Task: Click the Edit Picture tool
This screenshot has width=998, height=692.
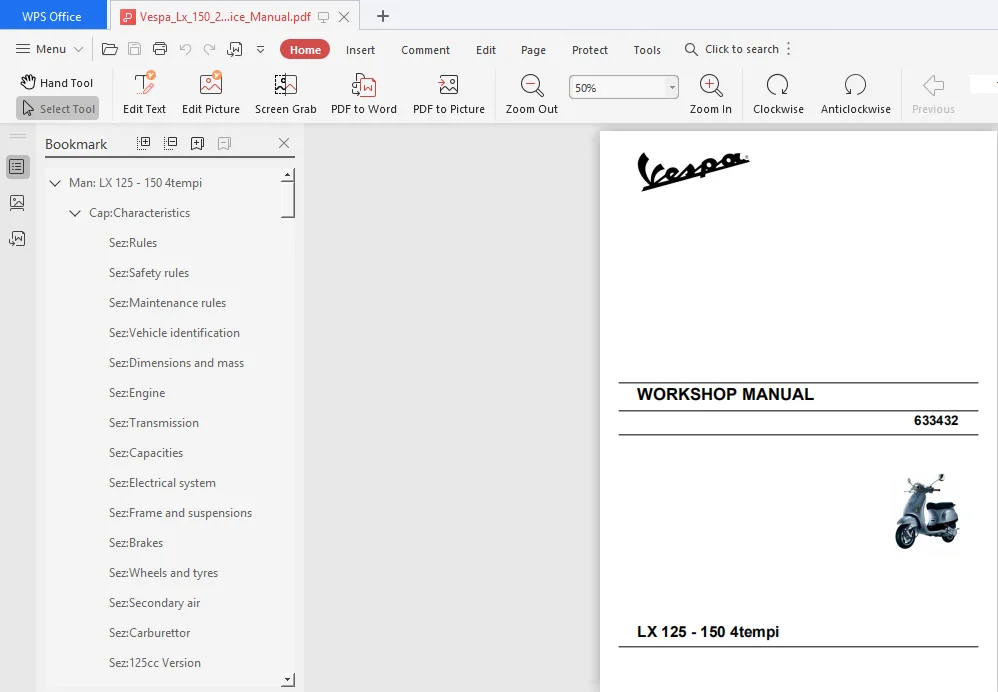Action: (211, 93)
